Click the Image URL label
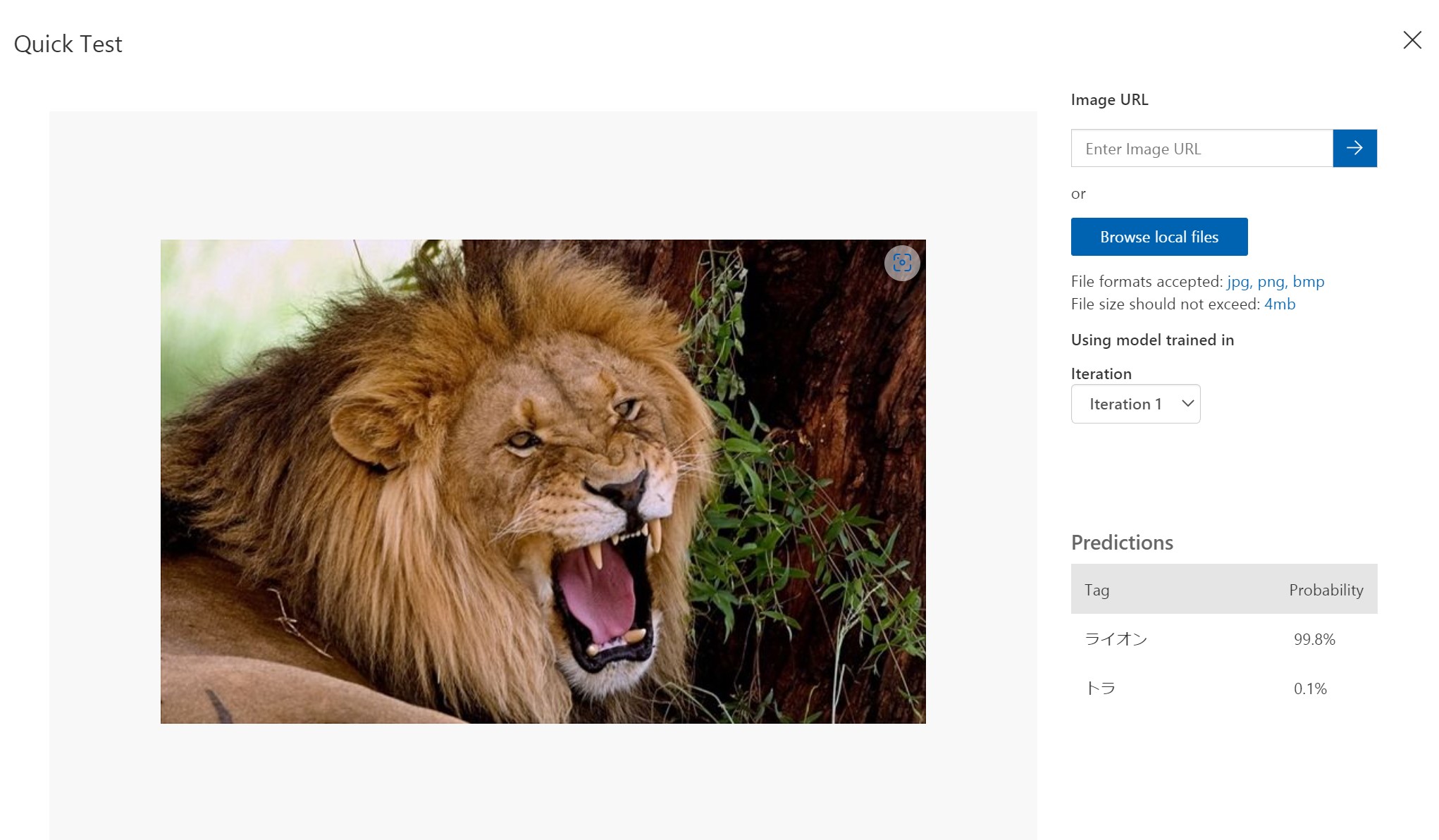1439x840 pixels. (1109, 99)
